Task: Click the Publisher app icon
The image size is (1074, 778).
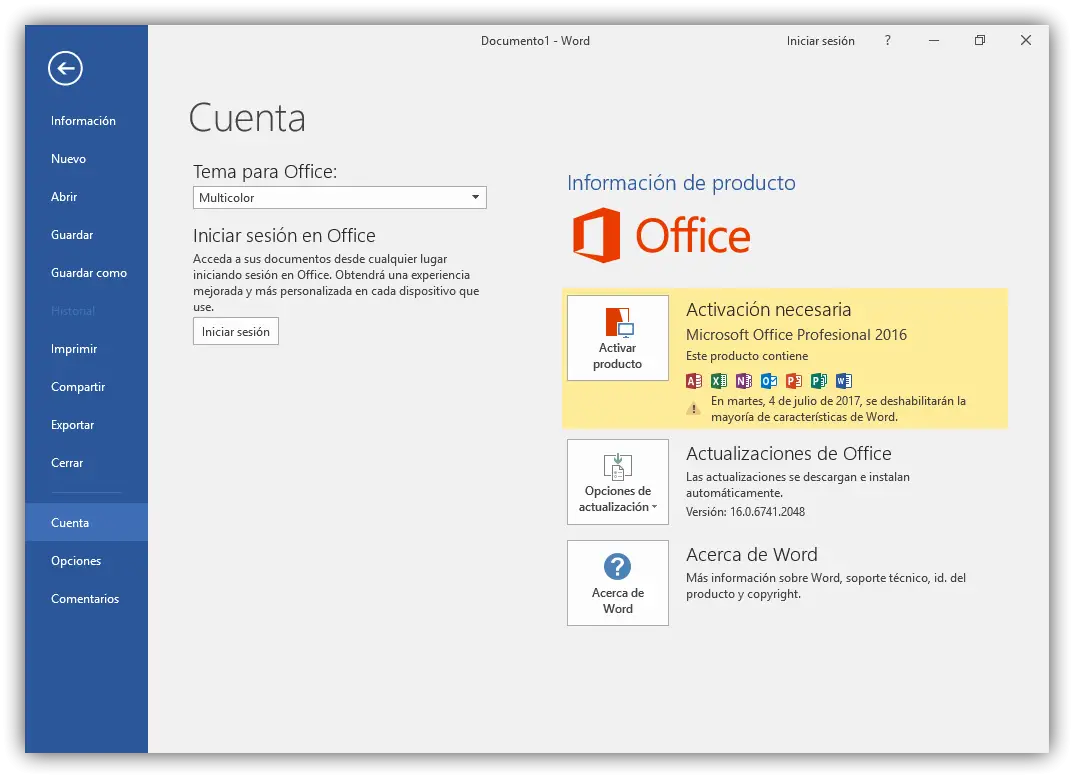Action: click(x=819, y=381)
